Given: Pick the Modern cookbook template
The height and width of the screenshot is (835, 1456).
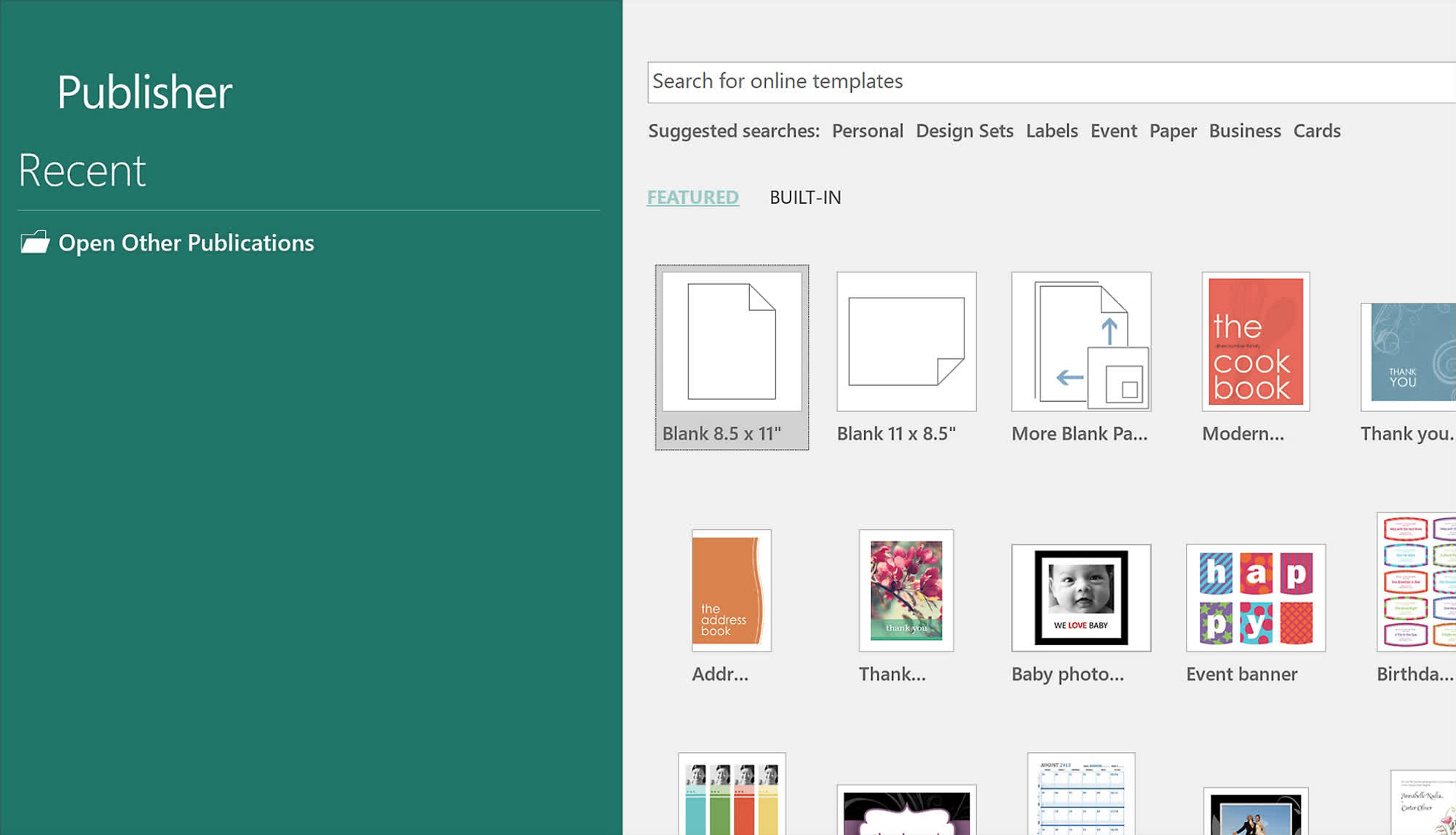Looking at the screenshot, I should tap(1255, 341).
